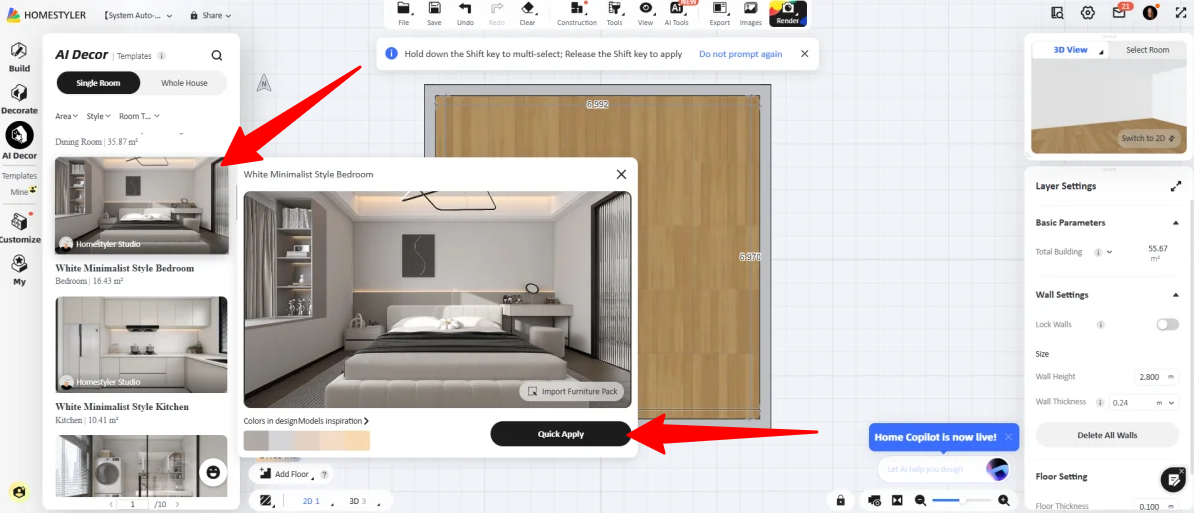Screen dimensions: 1194x513
Task: Click Import Furniture Pack button
Action: [x=572, y=391]
